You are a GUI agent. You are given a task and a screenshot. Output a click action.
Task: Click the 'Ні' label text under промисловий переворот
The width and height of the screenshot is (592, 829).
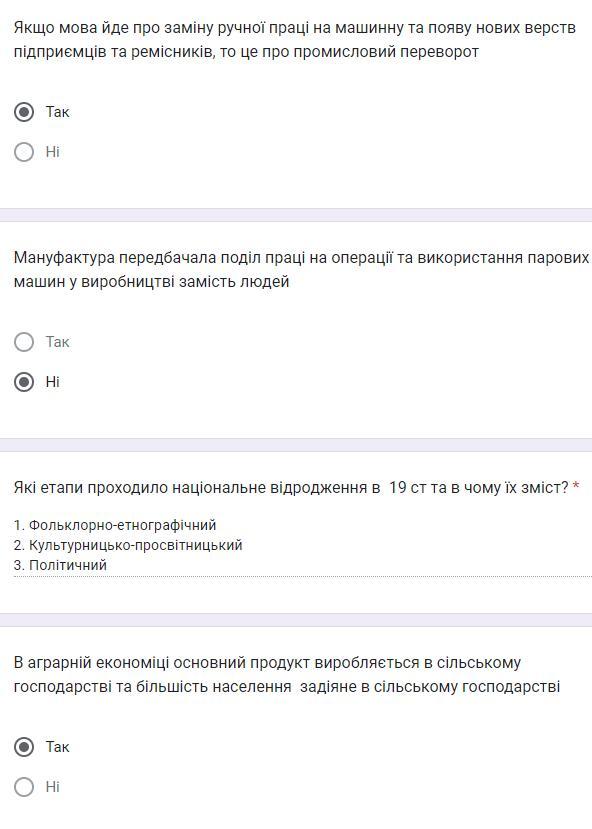click(52, 152)
